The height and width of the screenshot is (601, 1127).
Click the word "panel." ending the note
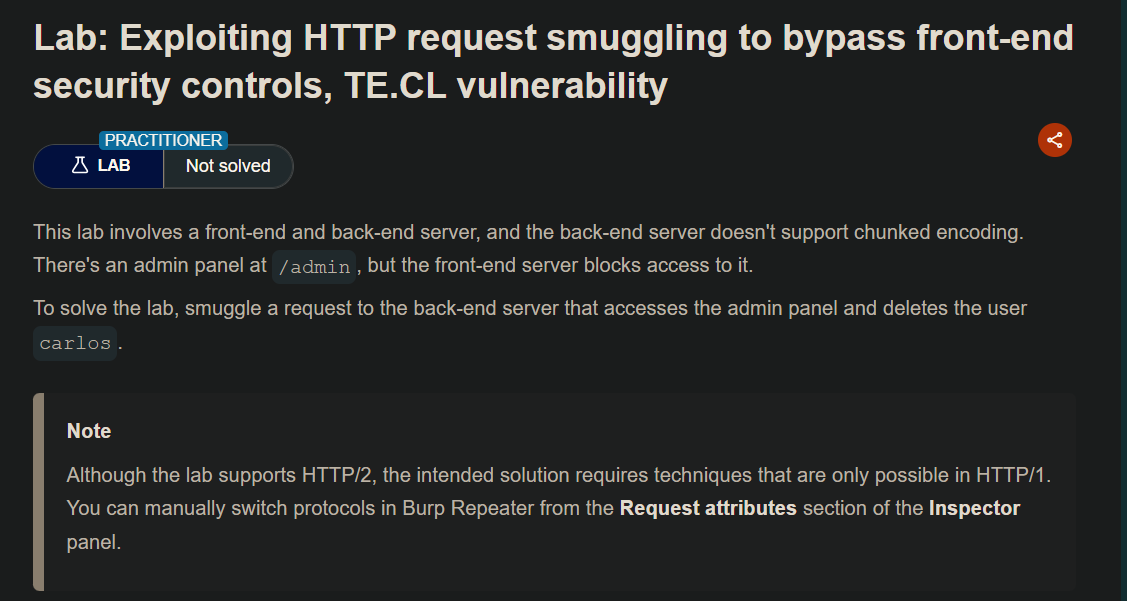tap(93, 542)
